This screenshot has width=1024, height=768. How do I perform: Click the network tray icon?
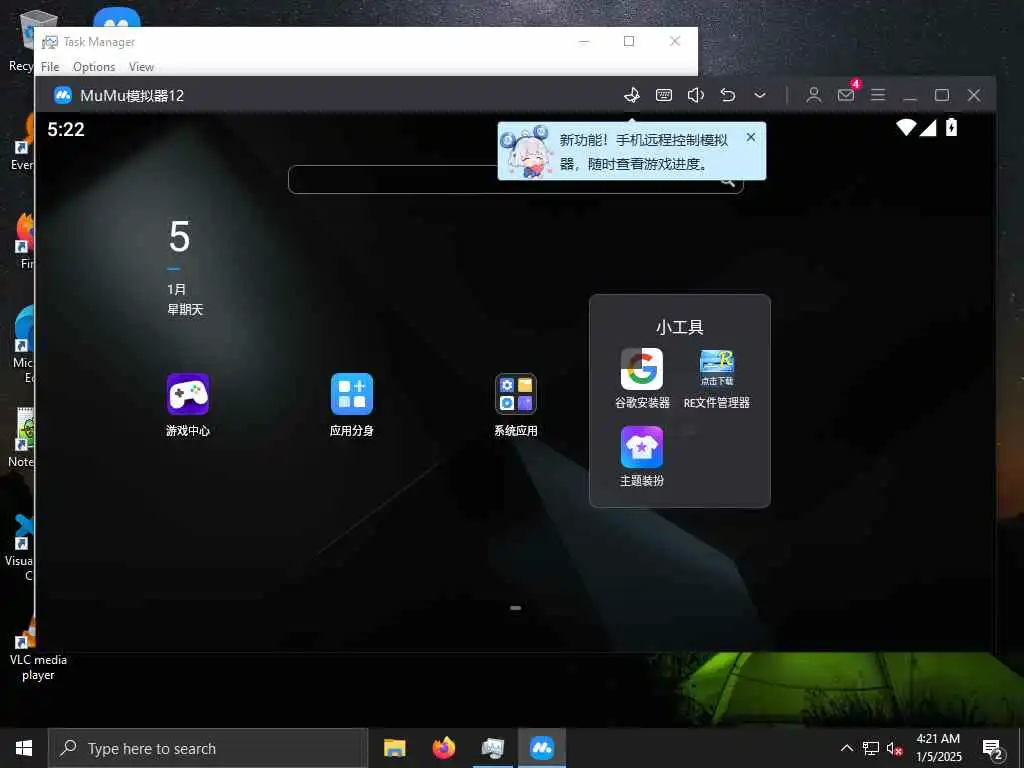coord(871,748)
